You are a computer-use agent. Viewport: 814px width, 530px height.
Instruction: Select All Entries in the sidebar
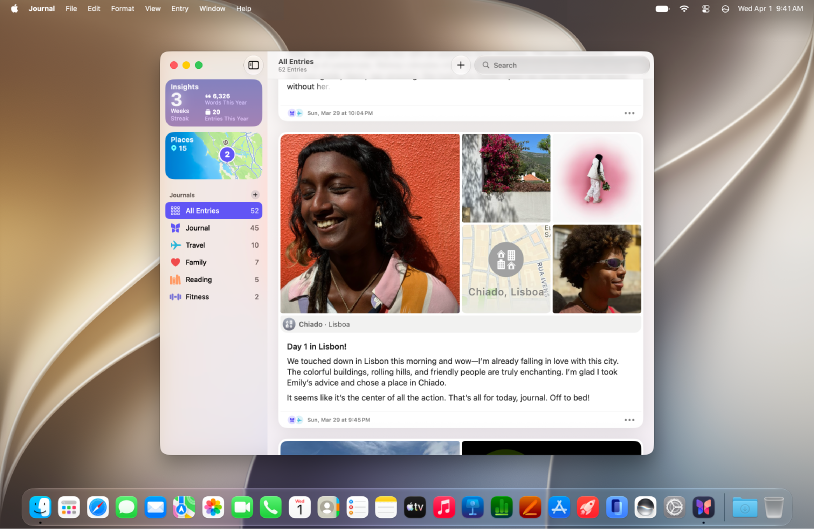click(213, 210)
